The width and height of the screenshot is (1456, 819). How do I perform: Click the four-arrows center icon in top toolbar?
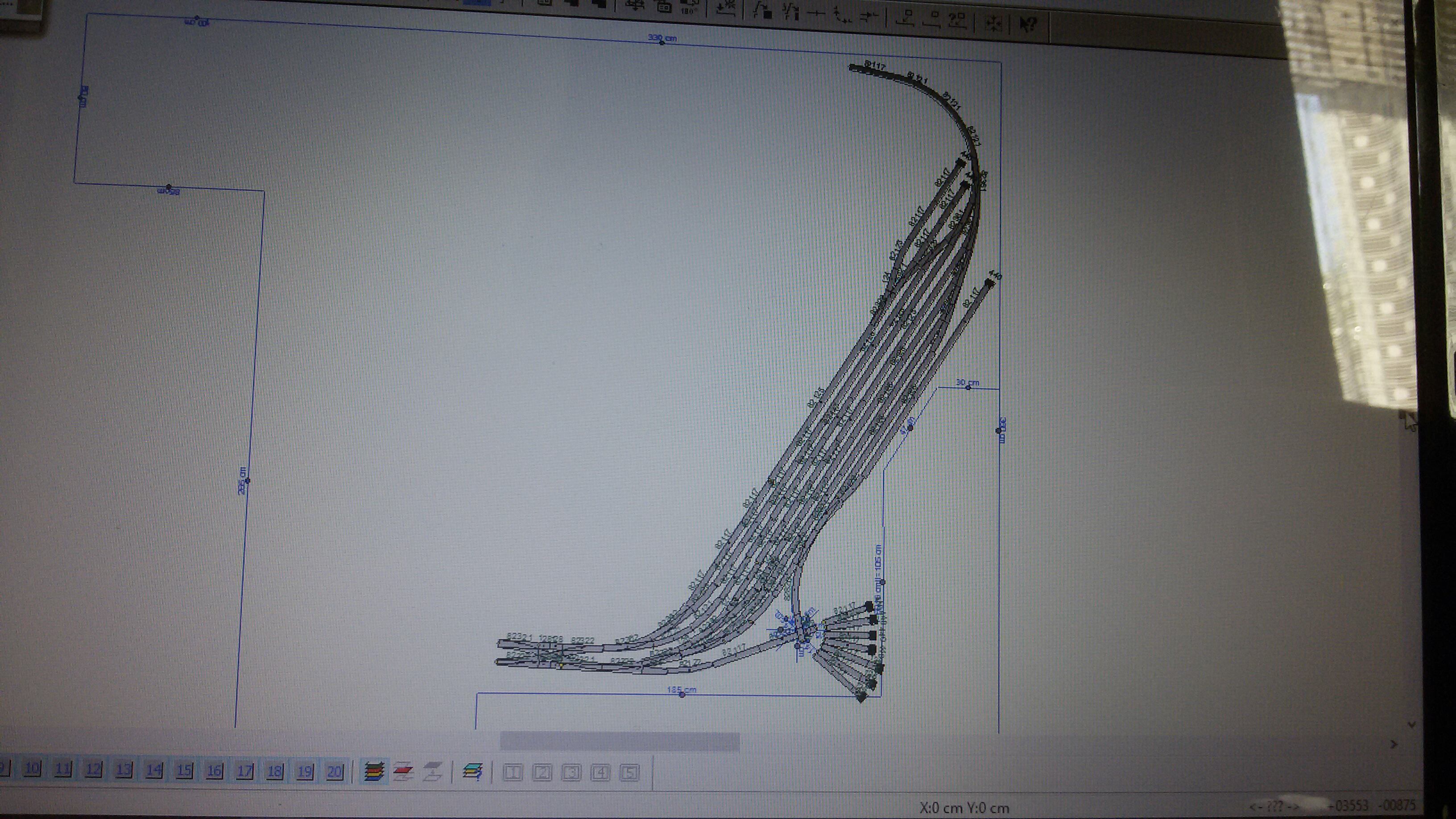994,23
